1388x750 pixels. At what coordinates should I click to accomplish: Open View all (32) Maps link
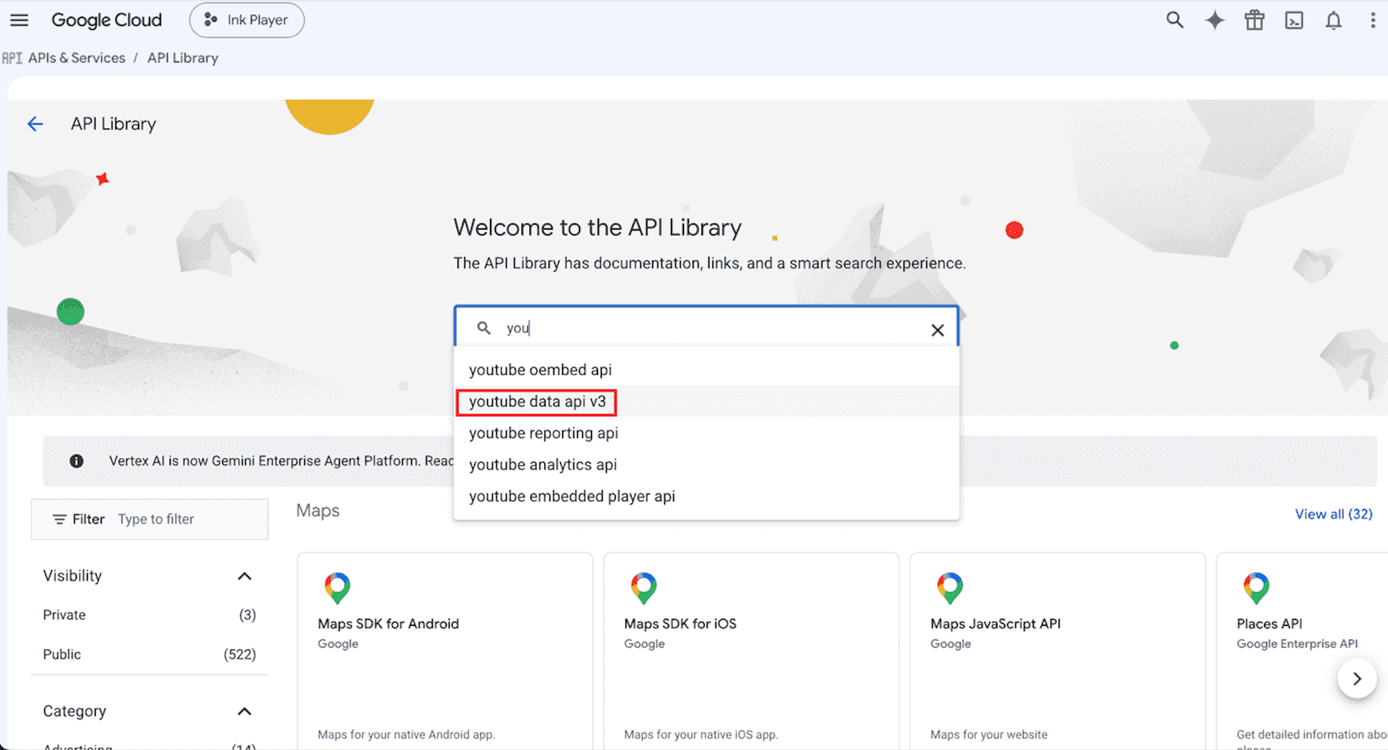pos(1333,514)
